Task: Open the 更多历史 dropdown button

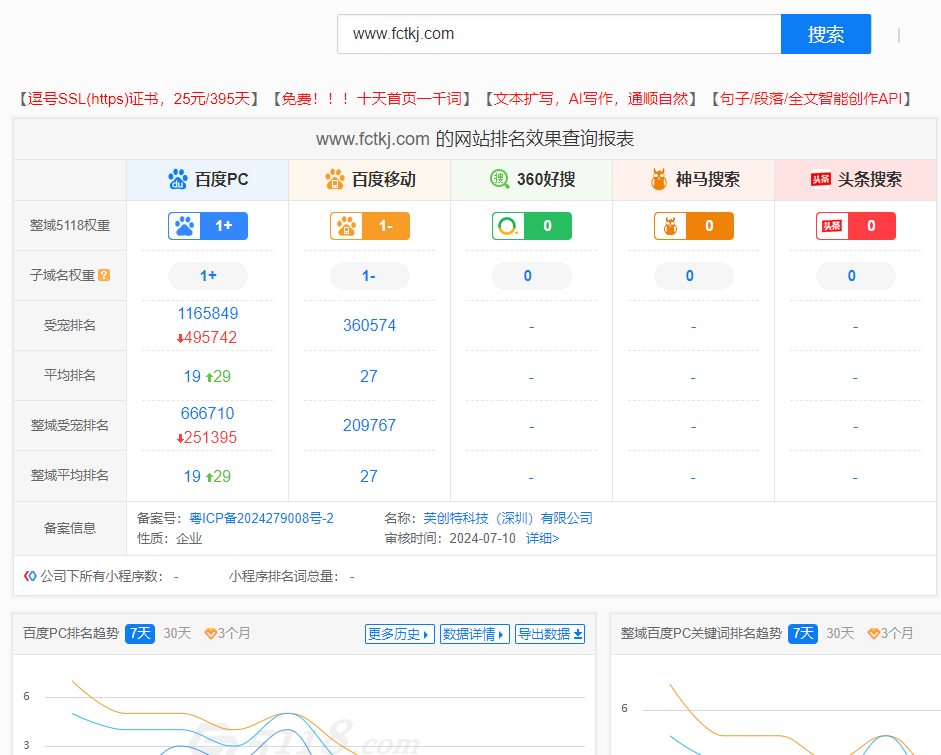Action: click(400, 634)
